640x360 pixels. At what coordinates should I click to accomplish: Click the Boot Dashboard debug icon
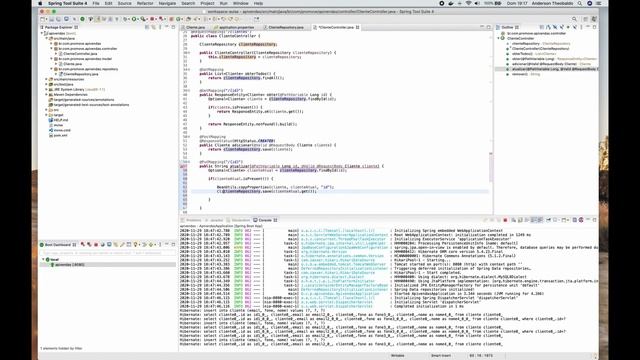click(89, 244)
